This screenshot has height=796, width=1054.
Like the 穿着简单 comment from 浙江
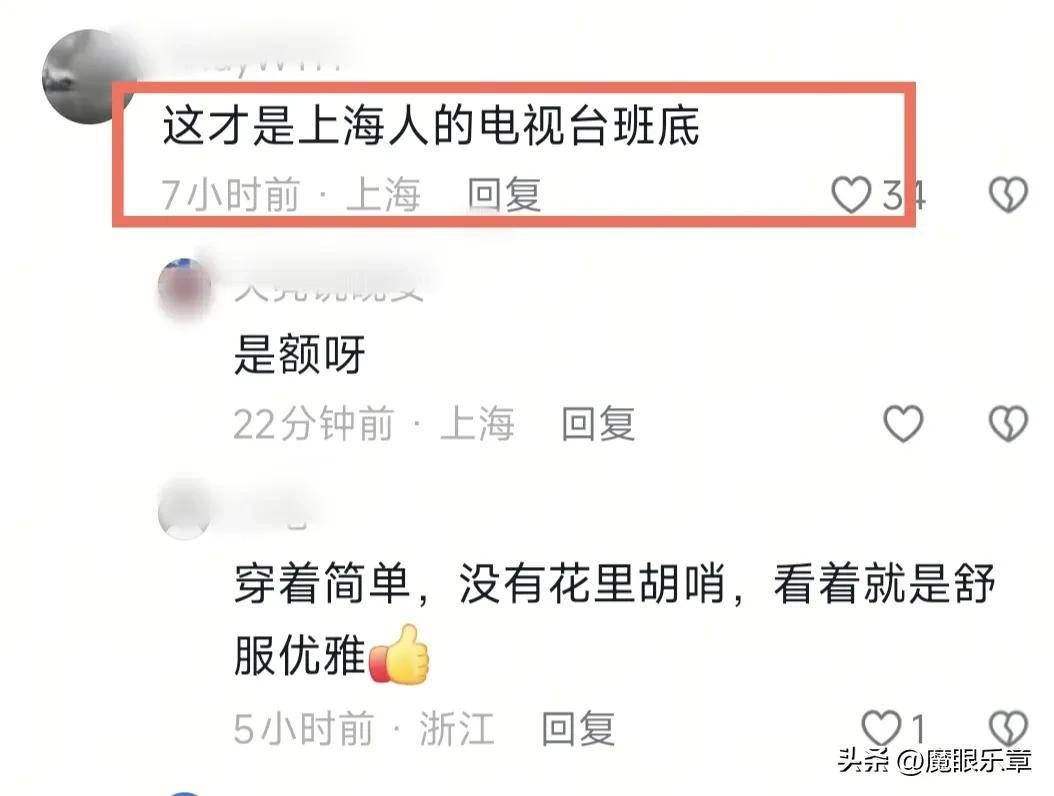point(881,728)
